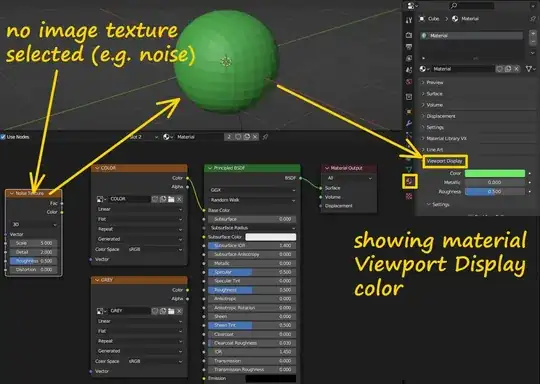Open the Material properties tab icon
The width and height of the screenshot is (540, 384).
(x=409, y=181)
